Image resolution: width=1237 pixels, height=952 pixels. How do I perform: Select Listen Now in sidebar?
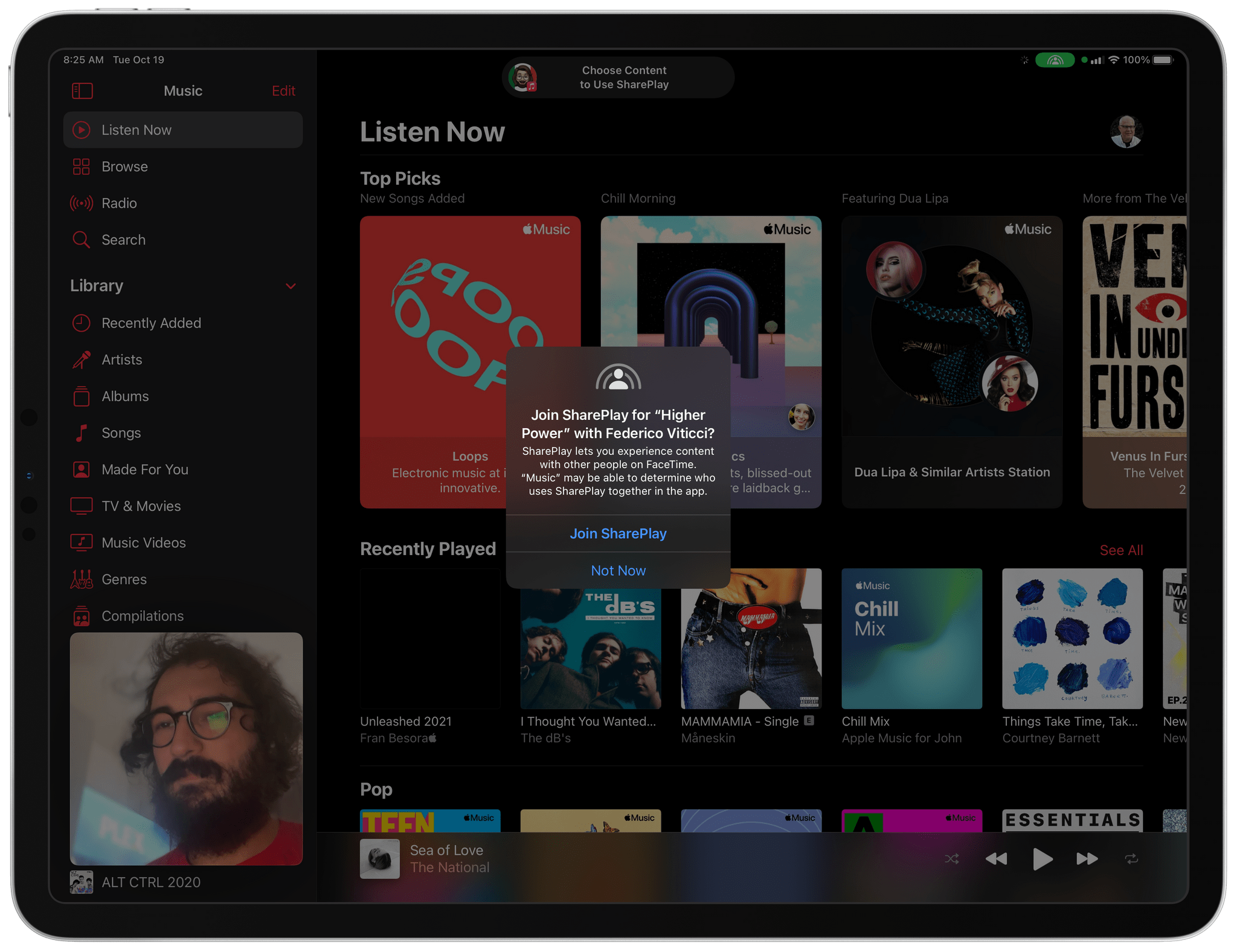point(183,130)
